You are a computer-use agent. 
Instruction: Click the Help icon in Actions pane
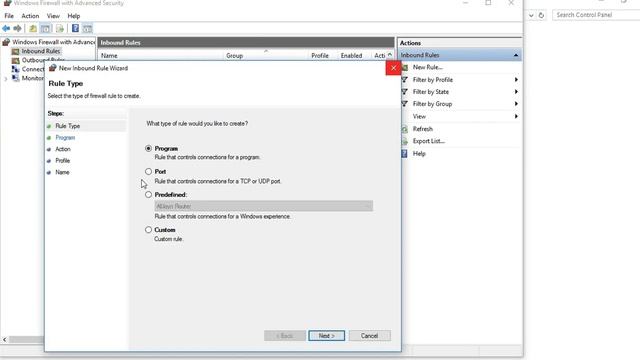tap(405, 153)
